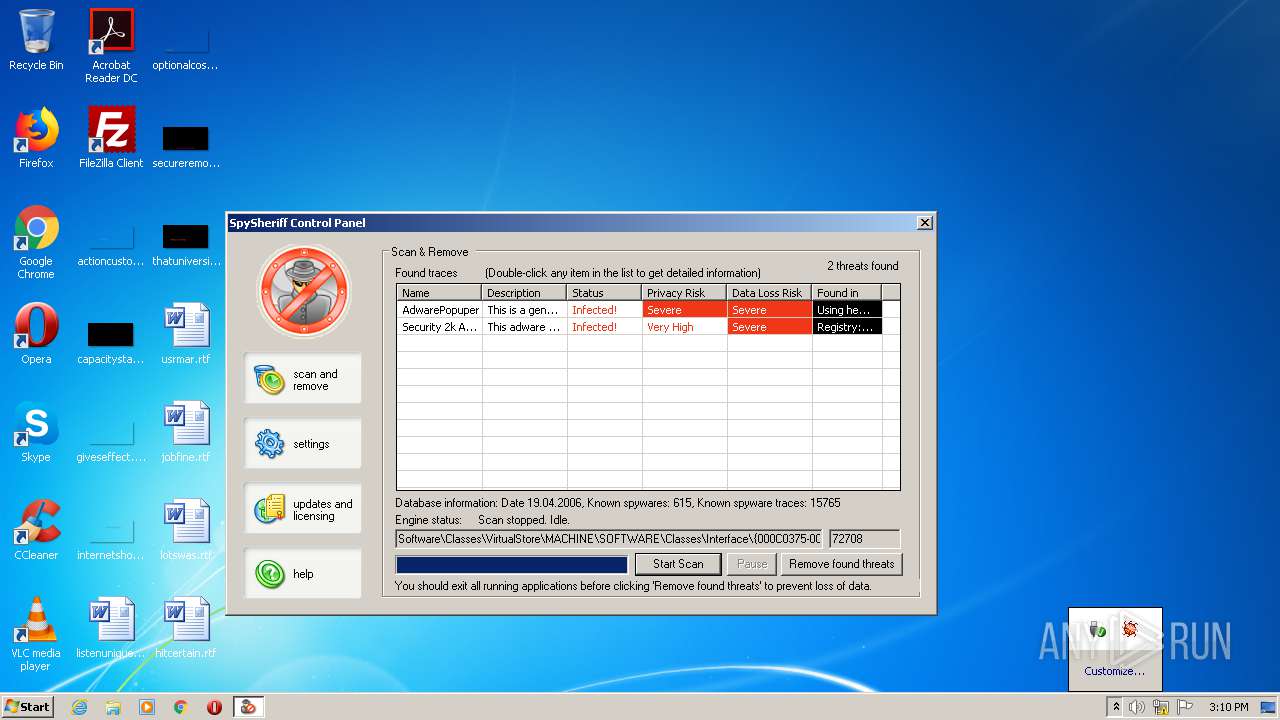This screenshot has height=720, width=1280.
Task: Launch FileZilla Client shortcut
Action: [x=111, y=137]
